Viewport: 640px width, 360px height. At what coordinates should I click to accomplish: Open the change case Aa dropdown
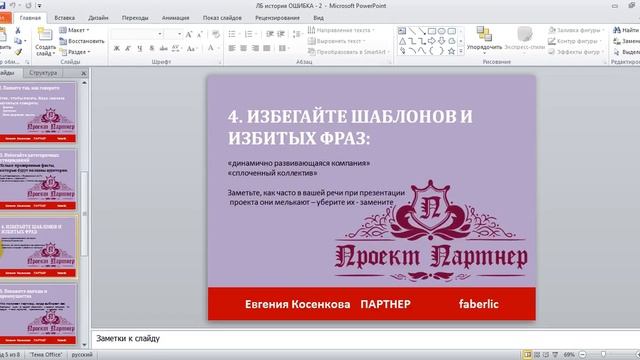point(192,48)
